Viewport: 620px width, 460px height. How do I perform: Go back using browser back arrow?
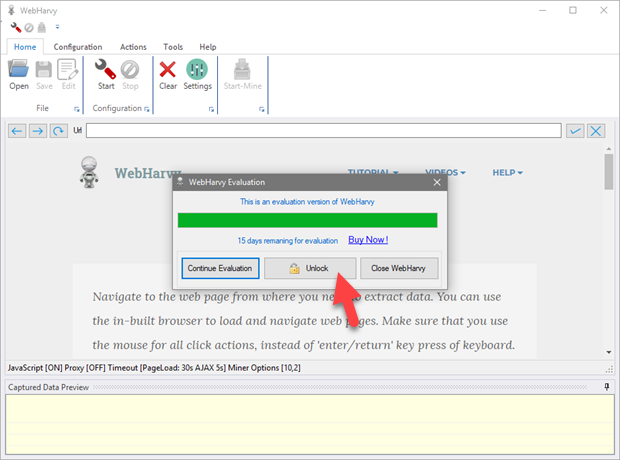click(x=17, y=131)
